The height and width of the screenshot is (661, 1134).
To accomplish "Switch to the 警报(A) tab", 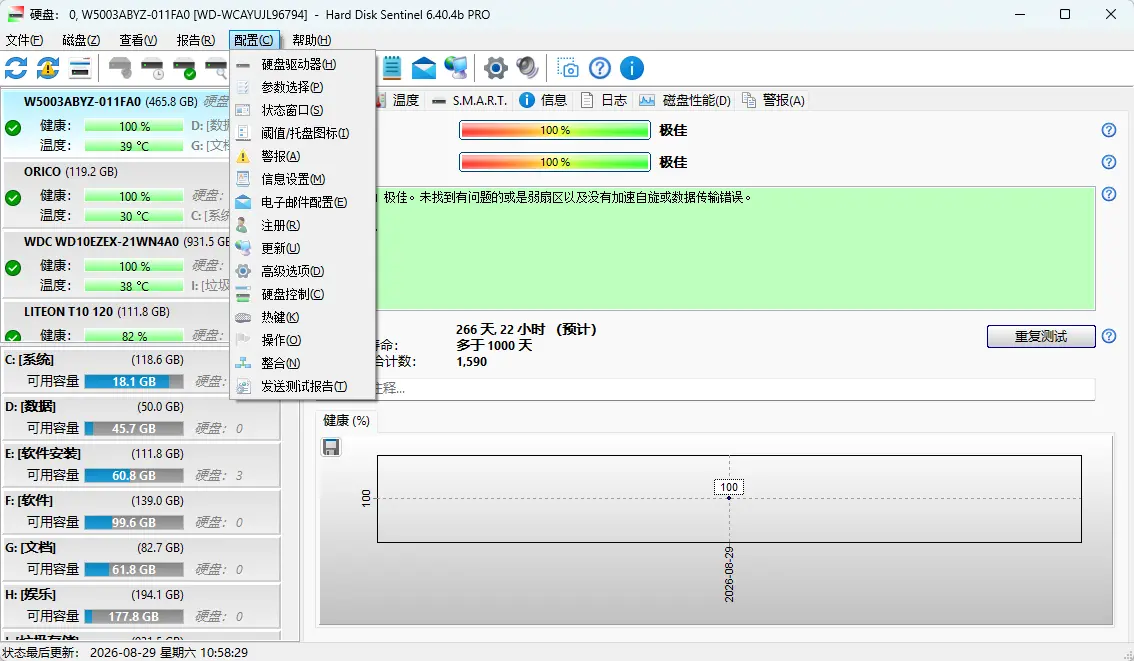I will 774,101.
